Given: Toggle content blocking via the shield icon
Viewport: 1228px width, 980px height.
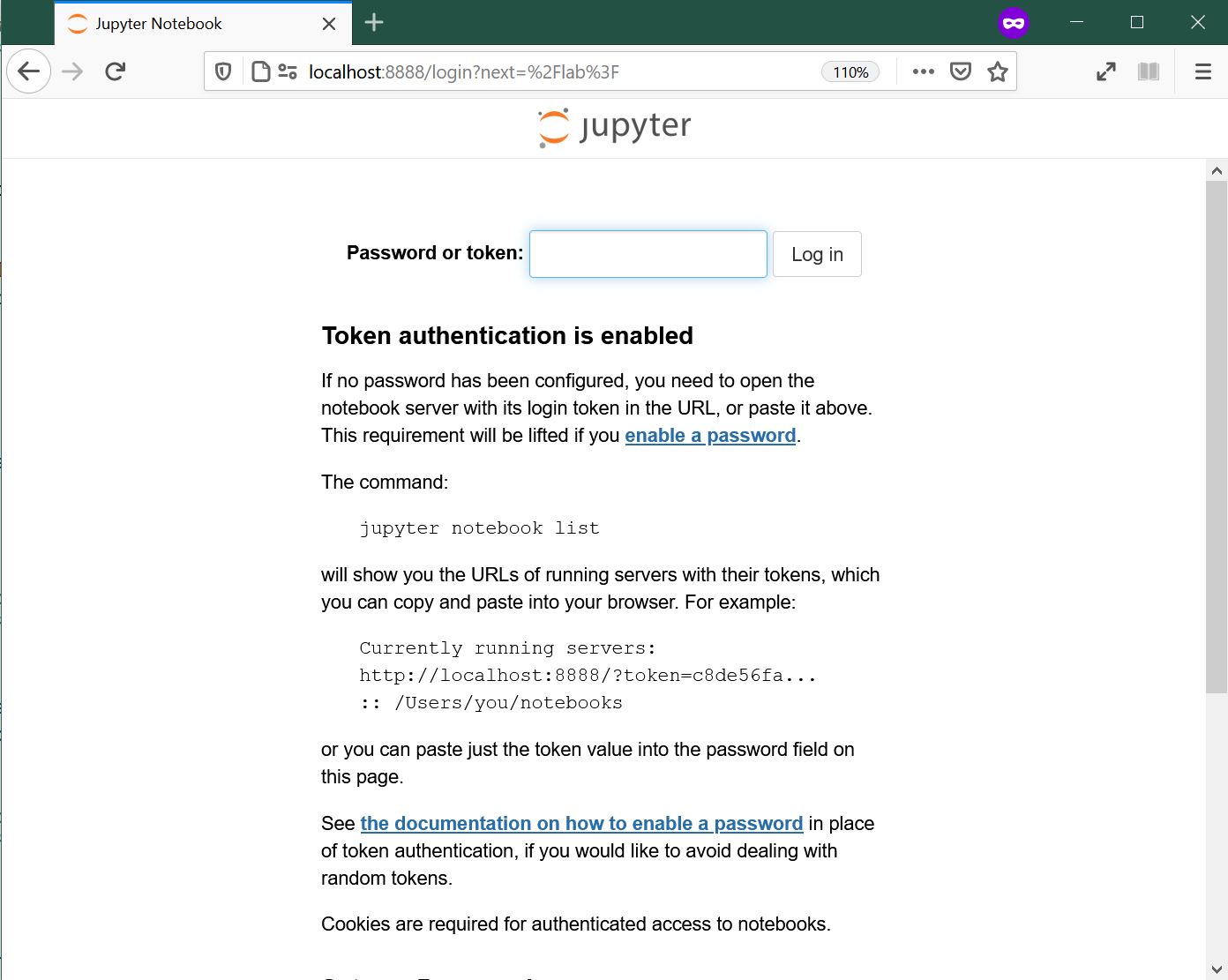Looking at the screenshot, I should coord(222,71).
